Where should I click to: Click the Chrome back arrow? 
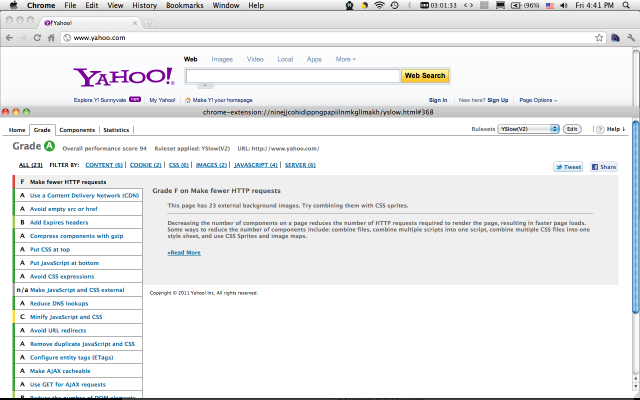point(9,38)
